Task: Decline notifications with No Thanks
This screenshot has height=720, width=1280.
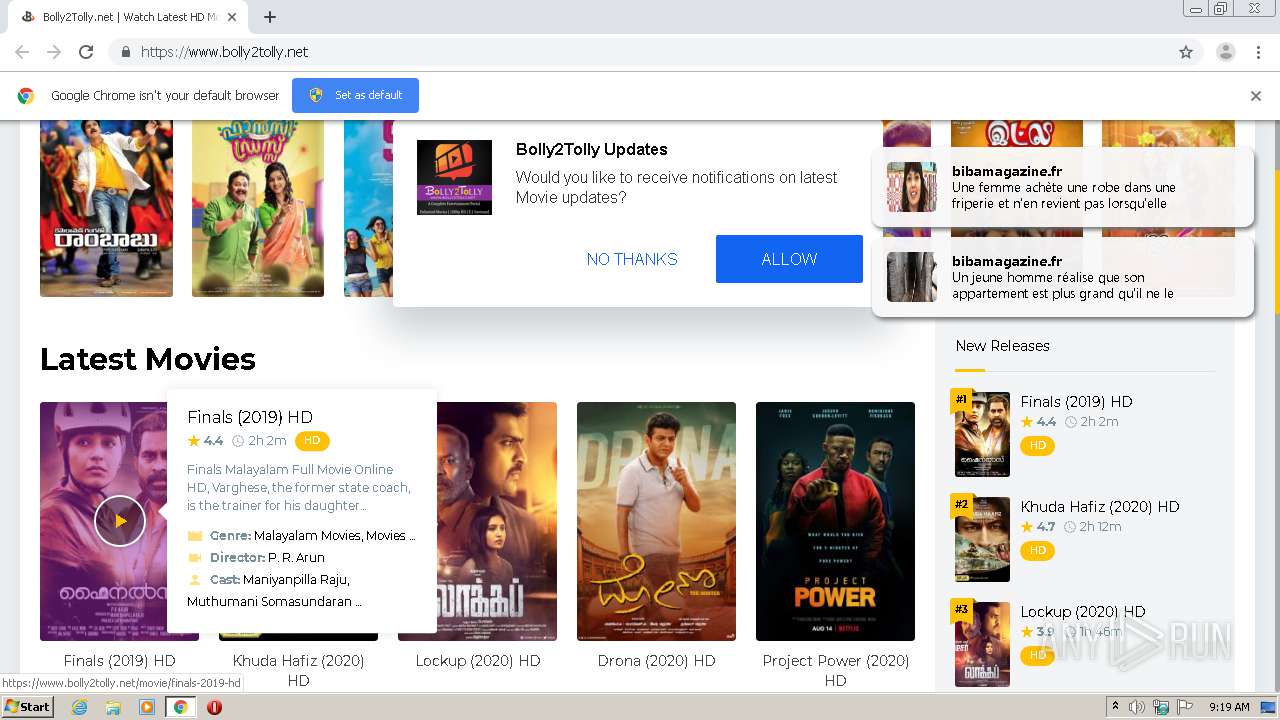Action: pos(632,259)
